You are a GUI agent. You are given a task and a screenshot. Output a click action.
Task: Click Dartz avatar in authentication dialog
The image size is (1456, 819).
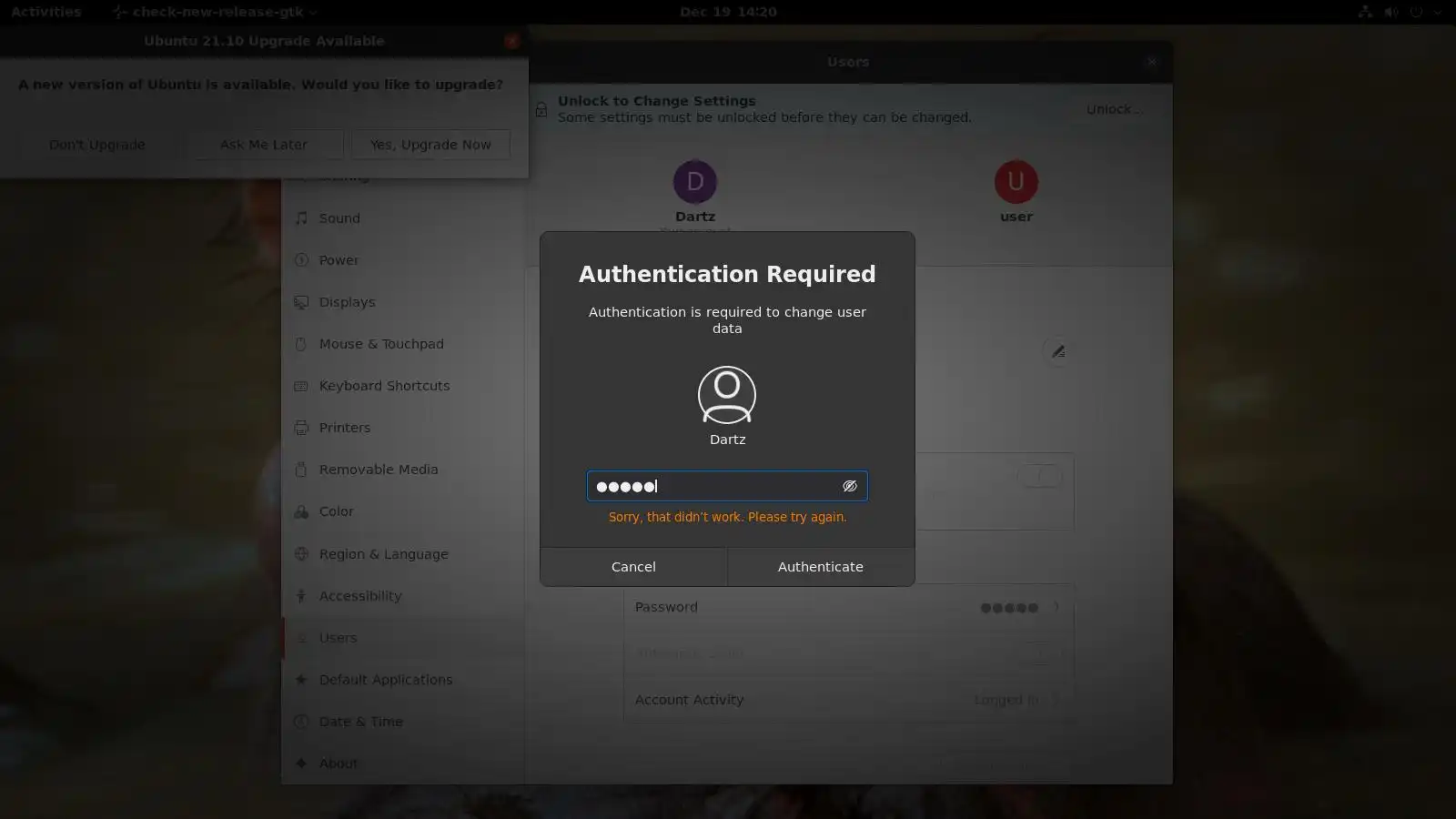pos(726,395)
